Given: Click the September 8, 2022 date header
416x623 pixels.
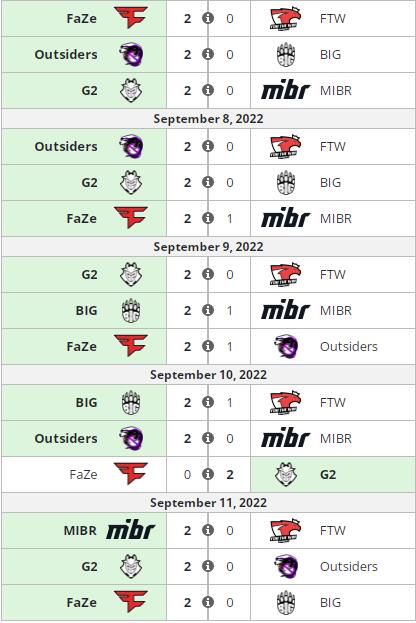Looking at the screenshot, I should (x=208, y=119).
